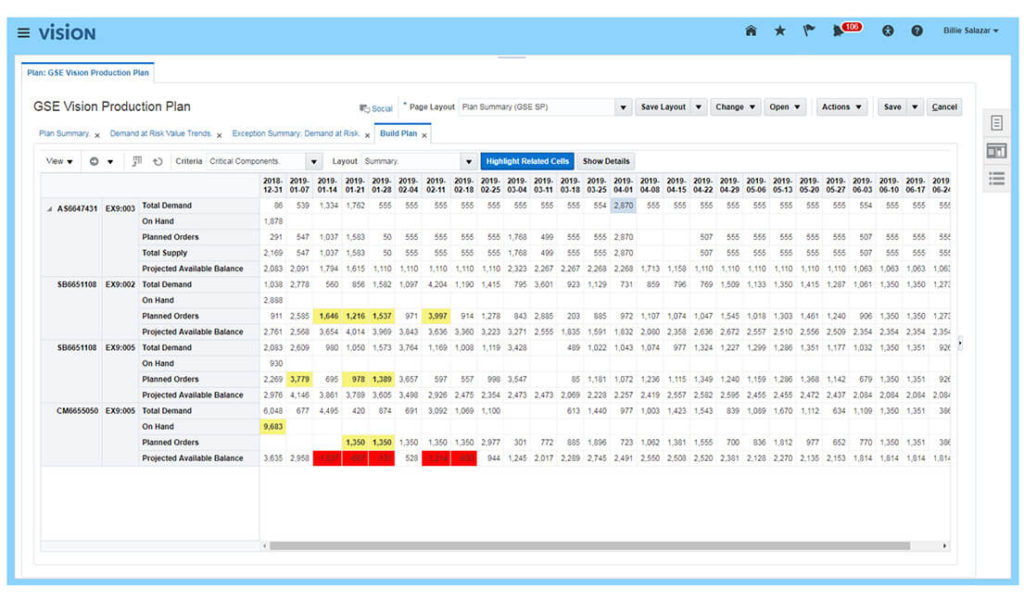The height and width of the screenshot is (601, 1024).
Task: Open the Watchlist flag icon
Action: 809,31
